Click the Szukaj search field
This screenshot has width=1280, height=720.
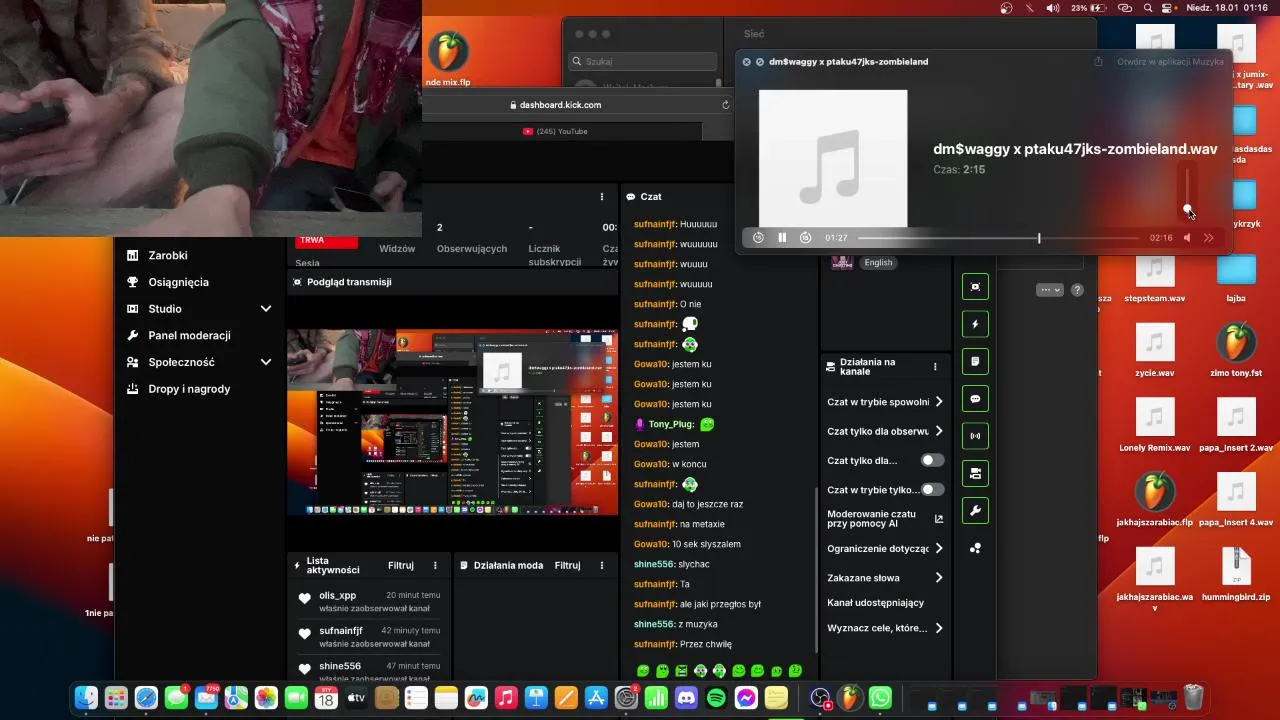tap(643, 61)
